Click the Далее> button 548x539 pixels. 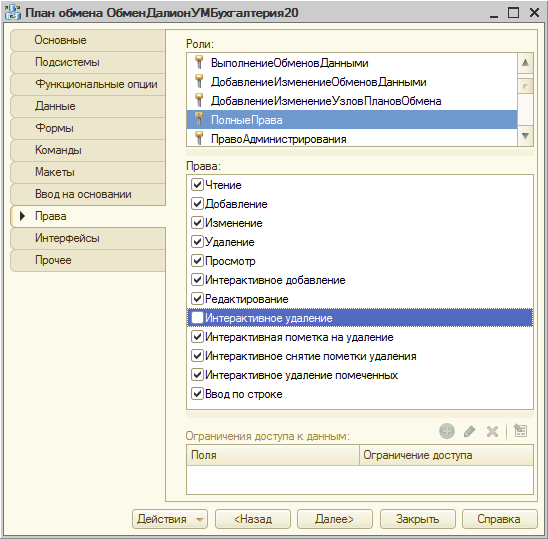click(x=334, y=519)
